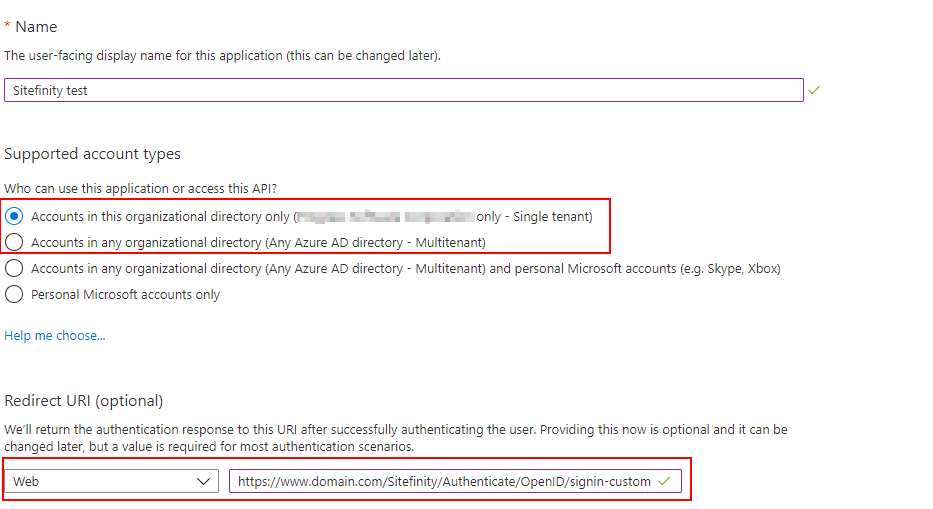The width and height of the screenshot is (933, 509).
Task: Open the "Help me choose..." link
Action: 55,336
